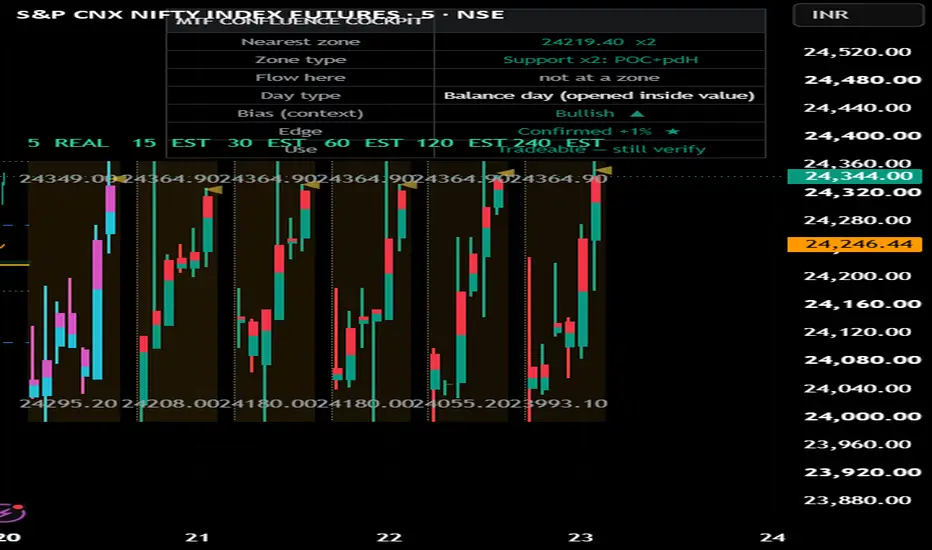932x550 pixels.
Task: Click the 24 date label on time axis
Action: pos(772,538)
